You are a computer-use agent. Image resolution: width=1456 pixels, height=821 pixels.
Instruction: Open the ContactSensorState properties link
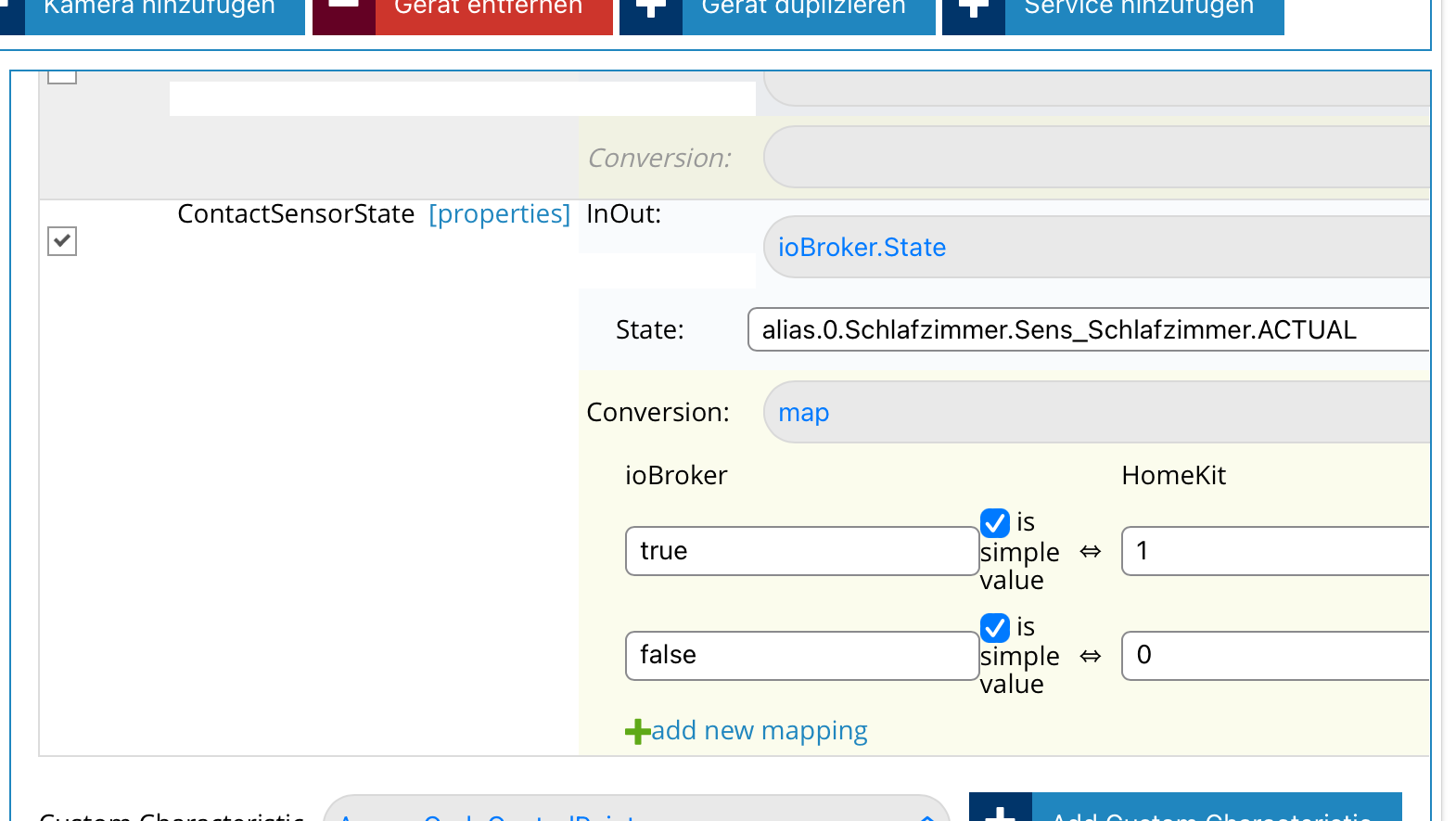(x=499, y=214)
